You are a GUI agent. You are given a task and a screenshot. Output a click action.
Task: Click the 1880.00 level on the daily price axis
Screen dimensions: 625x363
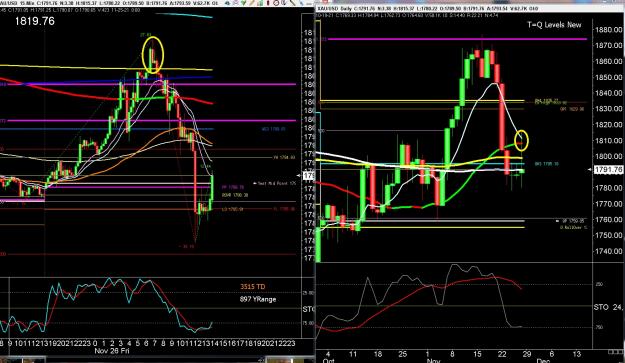608,29
